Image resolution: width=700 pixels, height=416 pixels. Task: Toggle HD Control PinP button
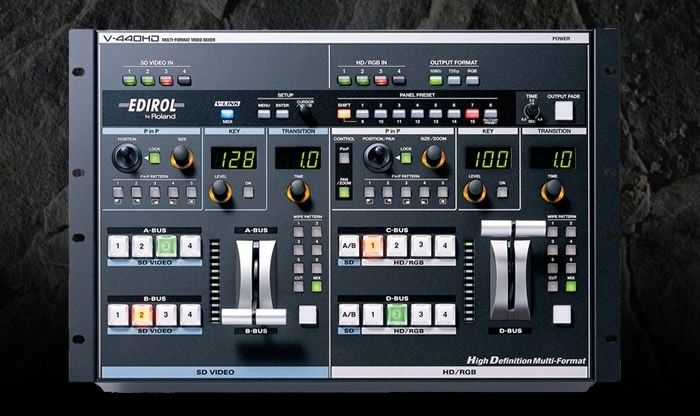tap(344, 158)
